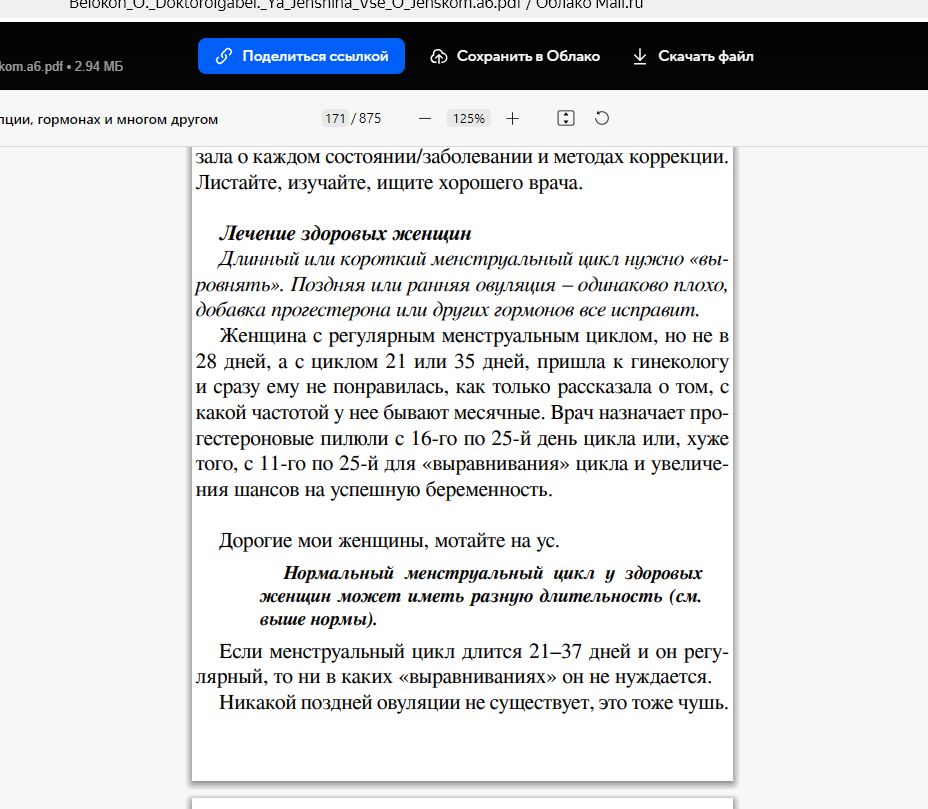Select the 125% zoom level indicator
The width and height of the screenshot is (928, 809).
tap(468, 118)
